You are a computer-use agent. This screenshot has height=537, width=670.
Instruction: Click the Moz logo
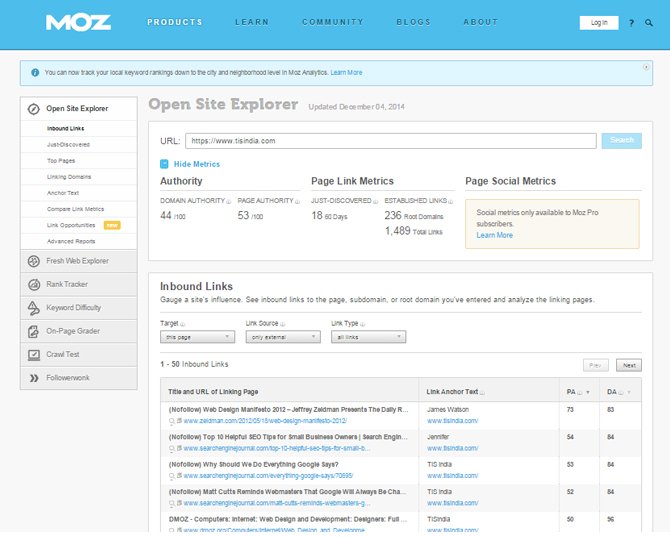[78, 23]
